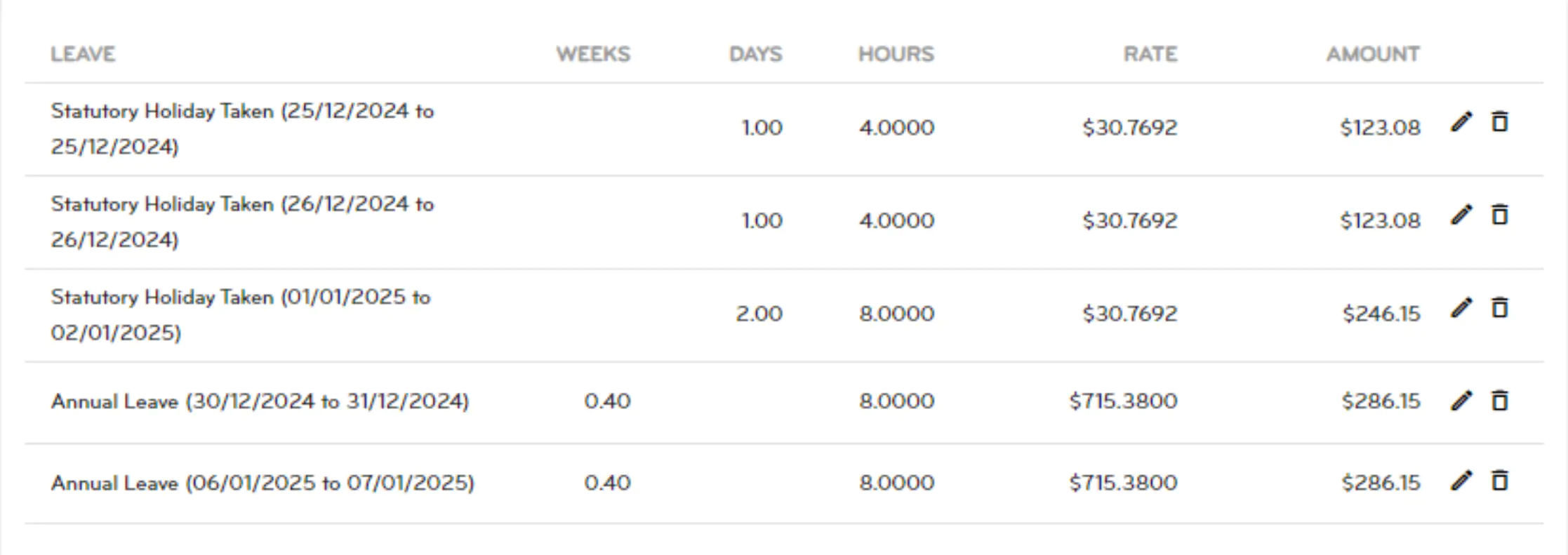Edit Statutory Holiday 25/12/2024 leave entry
Image resolution: width=1568 pixels, height=555 pixels.
[x=1461, y=122]
